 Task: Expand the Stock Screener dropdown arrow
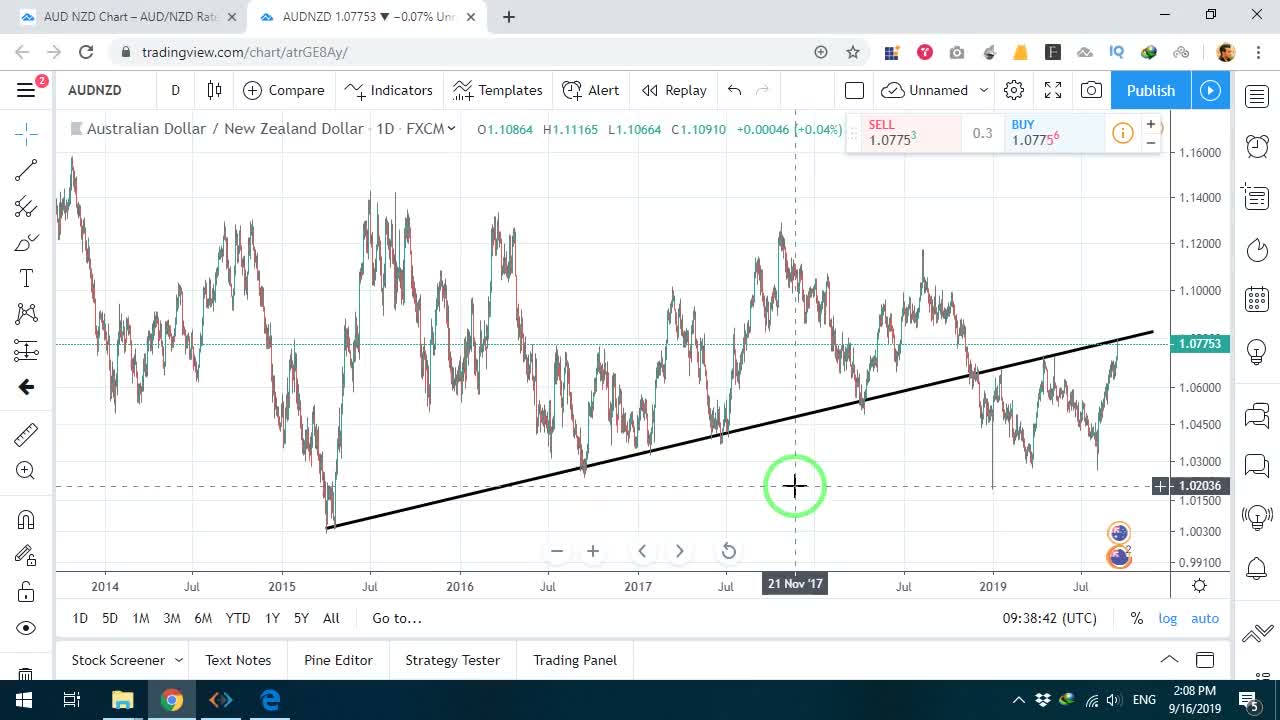pos(179,660)
